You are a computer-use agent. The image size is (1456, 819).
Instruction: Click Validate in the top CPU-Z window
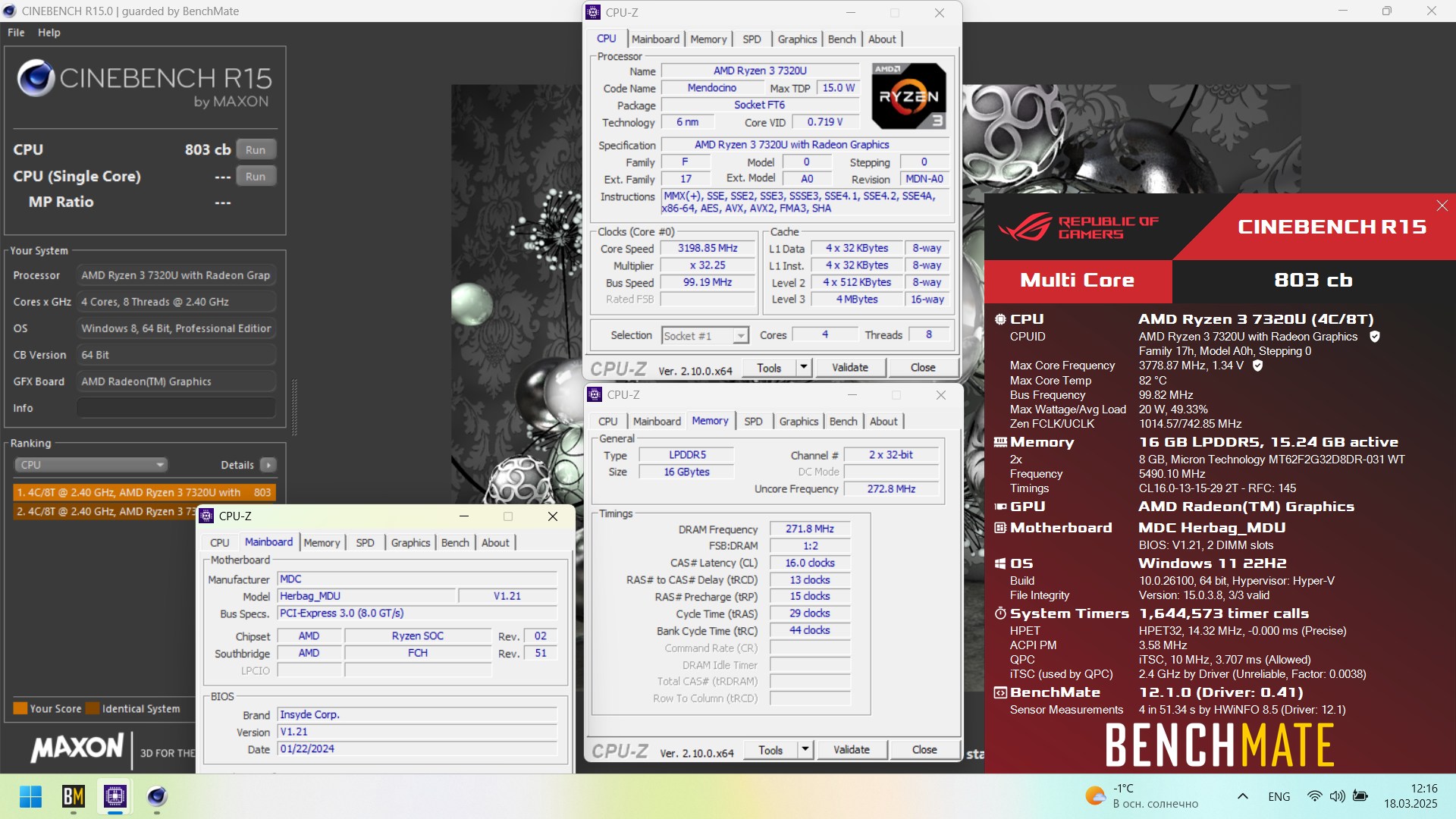[849, 368]
